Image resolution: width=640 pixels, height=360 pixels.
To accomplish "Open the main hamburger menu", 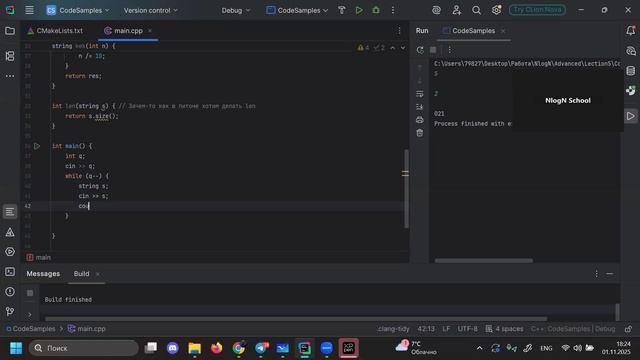I will point(29,10).
